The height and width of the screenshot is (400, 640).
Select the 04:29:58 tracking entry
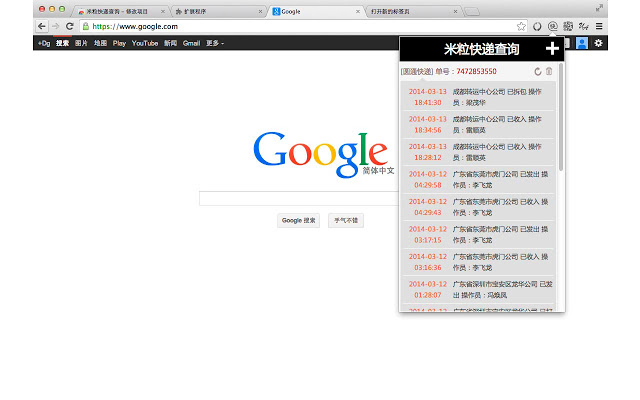click(x=478, y=179)
